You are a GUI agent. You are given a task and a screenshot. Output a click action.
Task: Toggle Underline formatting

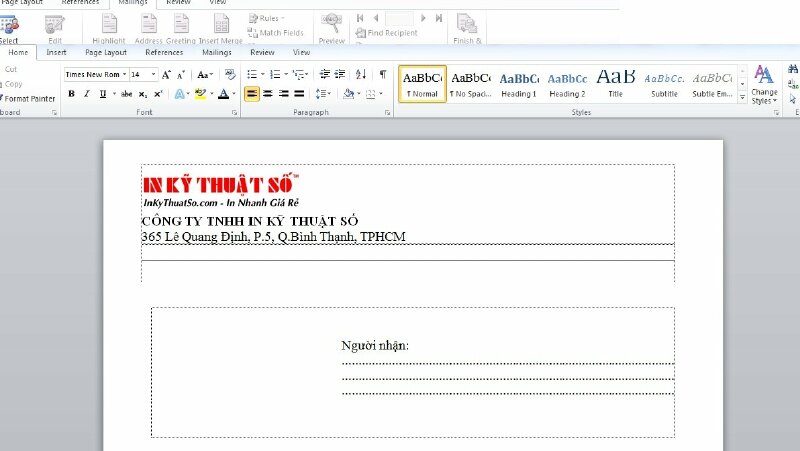pos(103,94)
